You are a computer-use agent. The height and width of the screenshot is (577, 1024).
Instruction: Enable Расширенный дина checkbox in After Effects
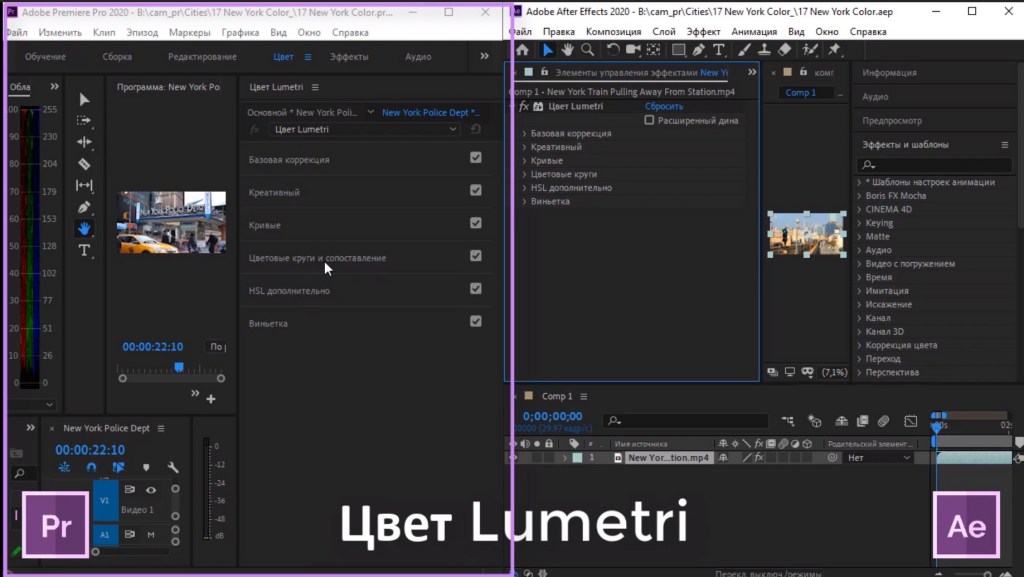(x=649, y=120)
